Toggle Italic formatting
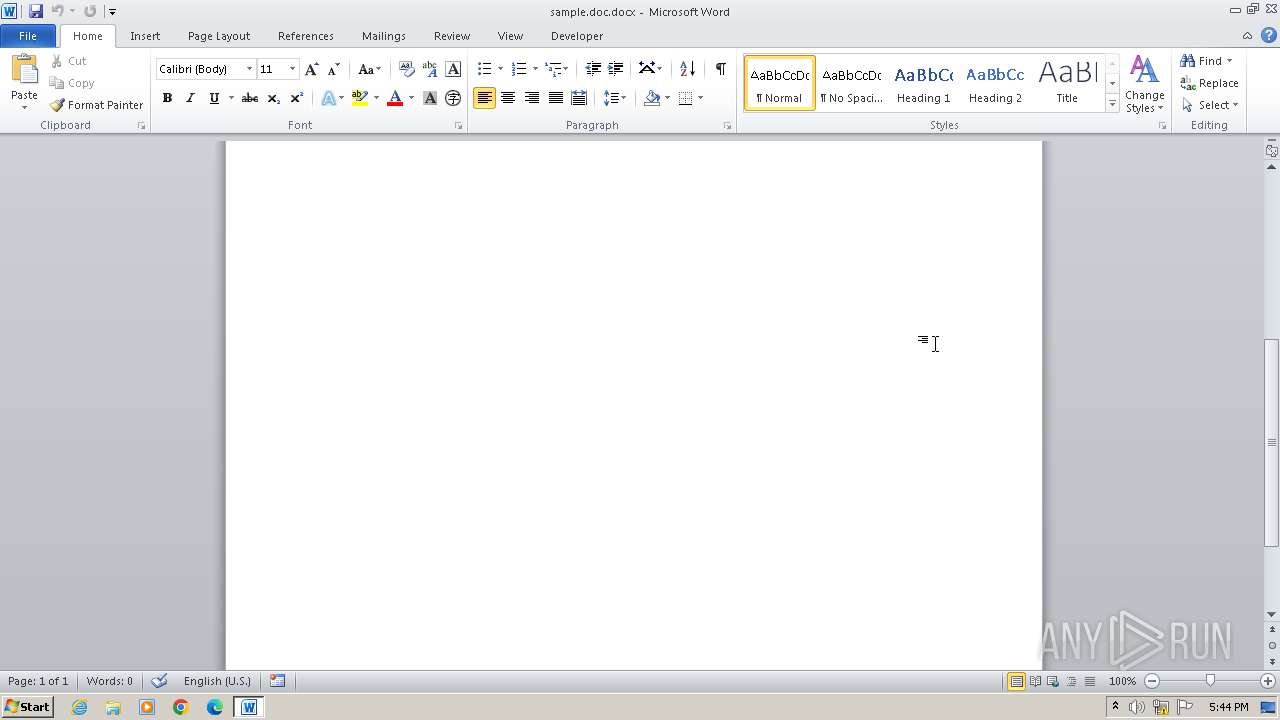1280x720 pixels. click(x=190, y=98)
